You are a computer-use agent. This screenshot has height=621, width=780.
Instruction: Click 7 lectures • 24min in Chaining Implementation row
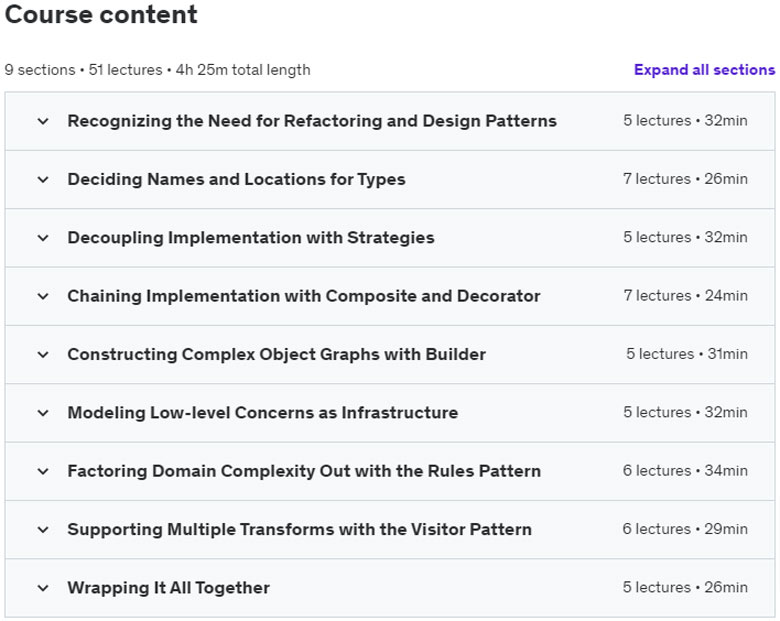[685, 296]
